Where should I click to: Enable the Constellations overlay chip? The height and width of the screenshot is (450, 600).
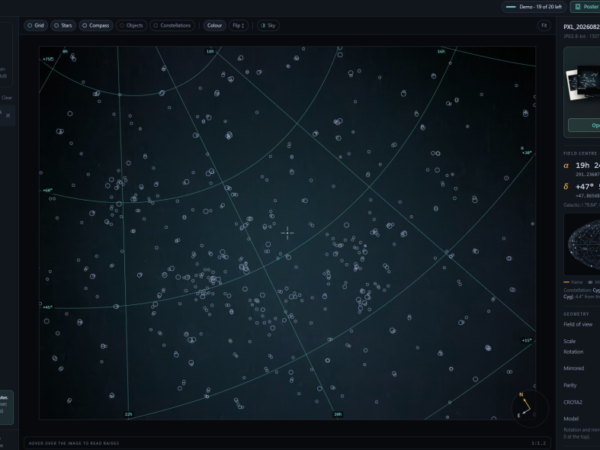[172, 26]
